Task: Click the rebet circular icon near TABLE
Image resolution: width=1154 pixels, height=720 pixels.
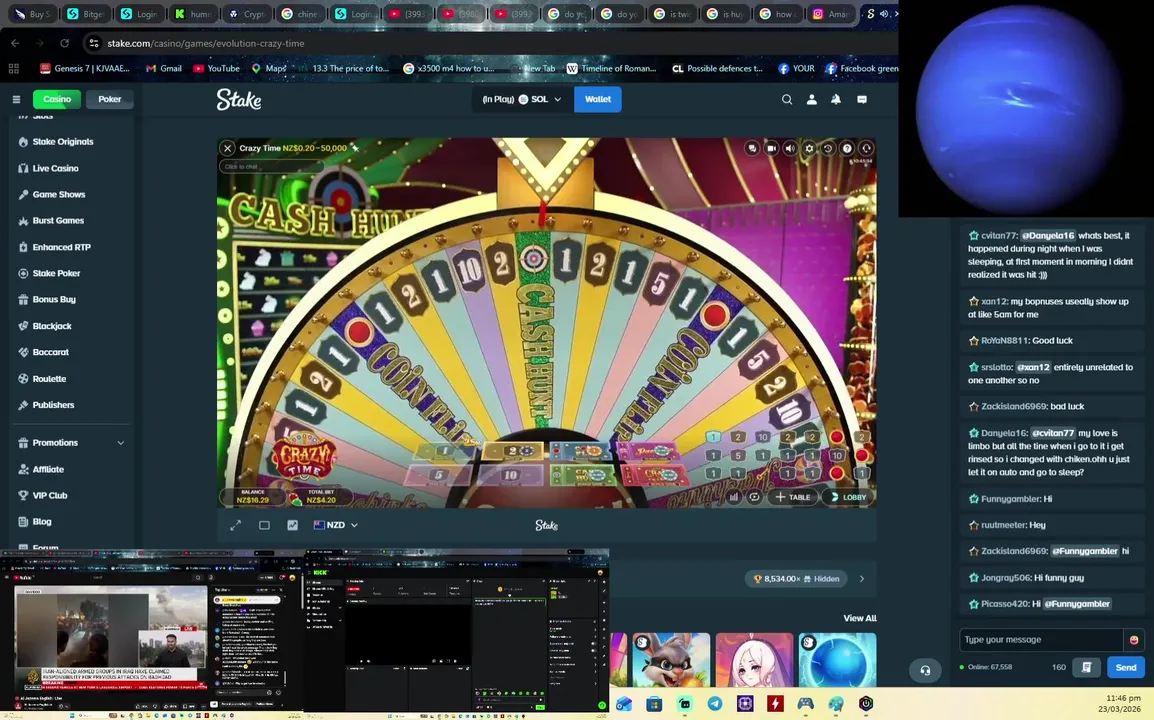Action: pos(754,497)
